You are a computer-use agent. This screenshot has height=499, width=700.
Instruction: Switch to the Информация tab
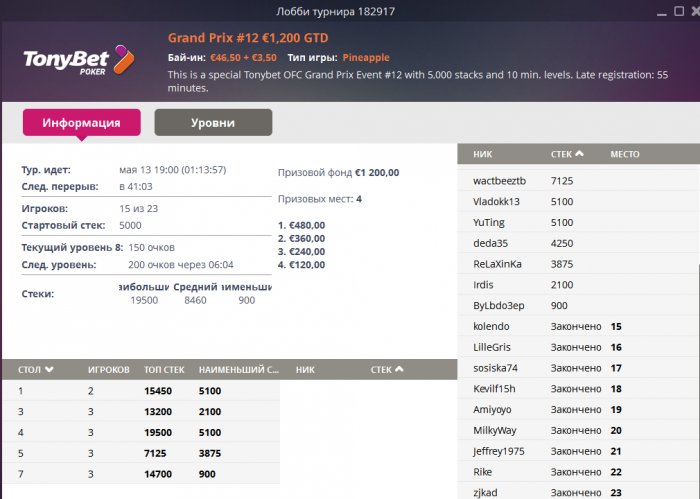81,123
